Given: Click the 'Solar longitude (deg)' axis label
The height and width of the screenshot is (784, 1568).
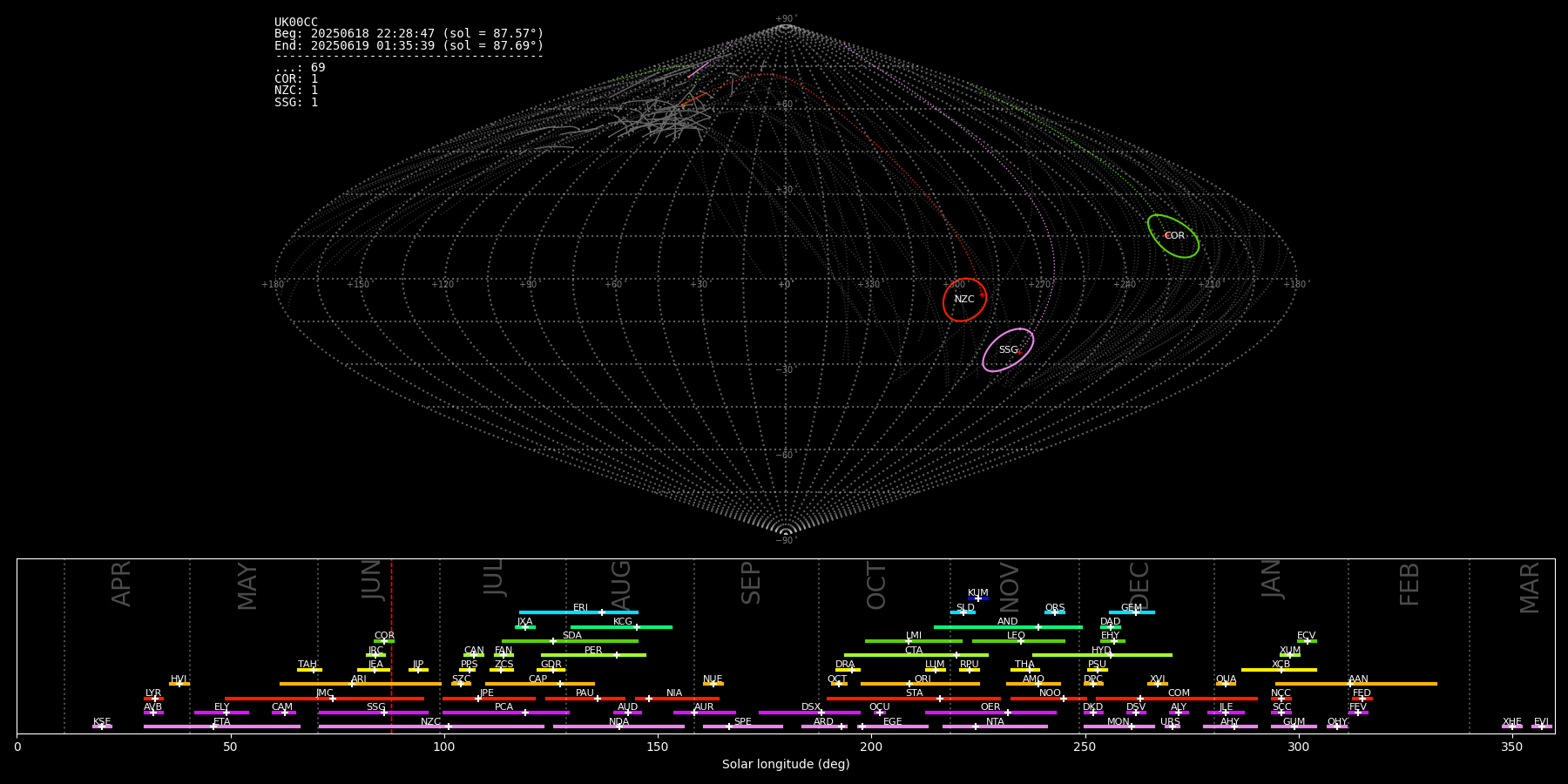Looking at the screenshot, I should (x=786, y=765).
